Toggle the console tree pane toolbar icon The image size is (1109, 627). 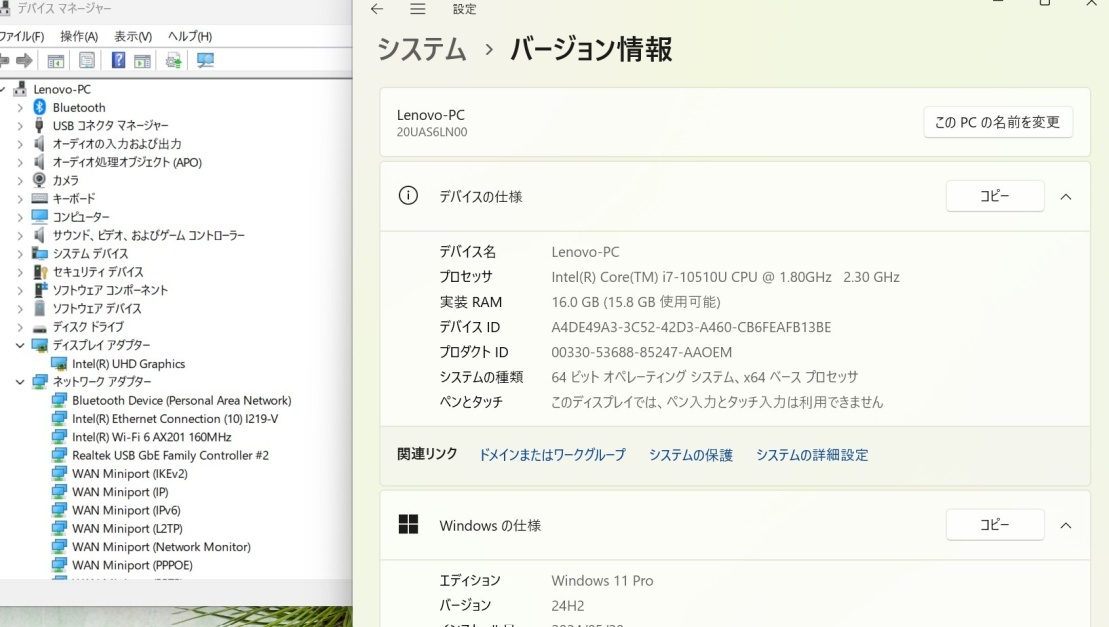pyautogui.click(x=56, y=61)
